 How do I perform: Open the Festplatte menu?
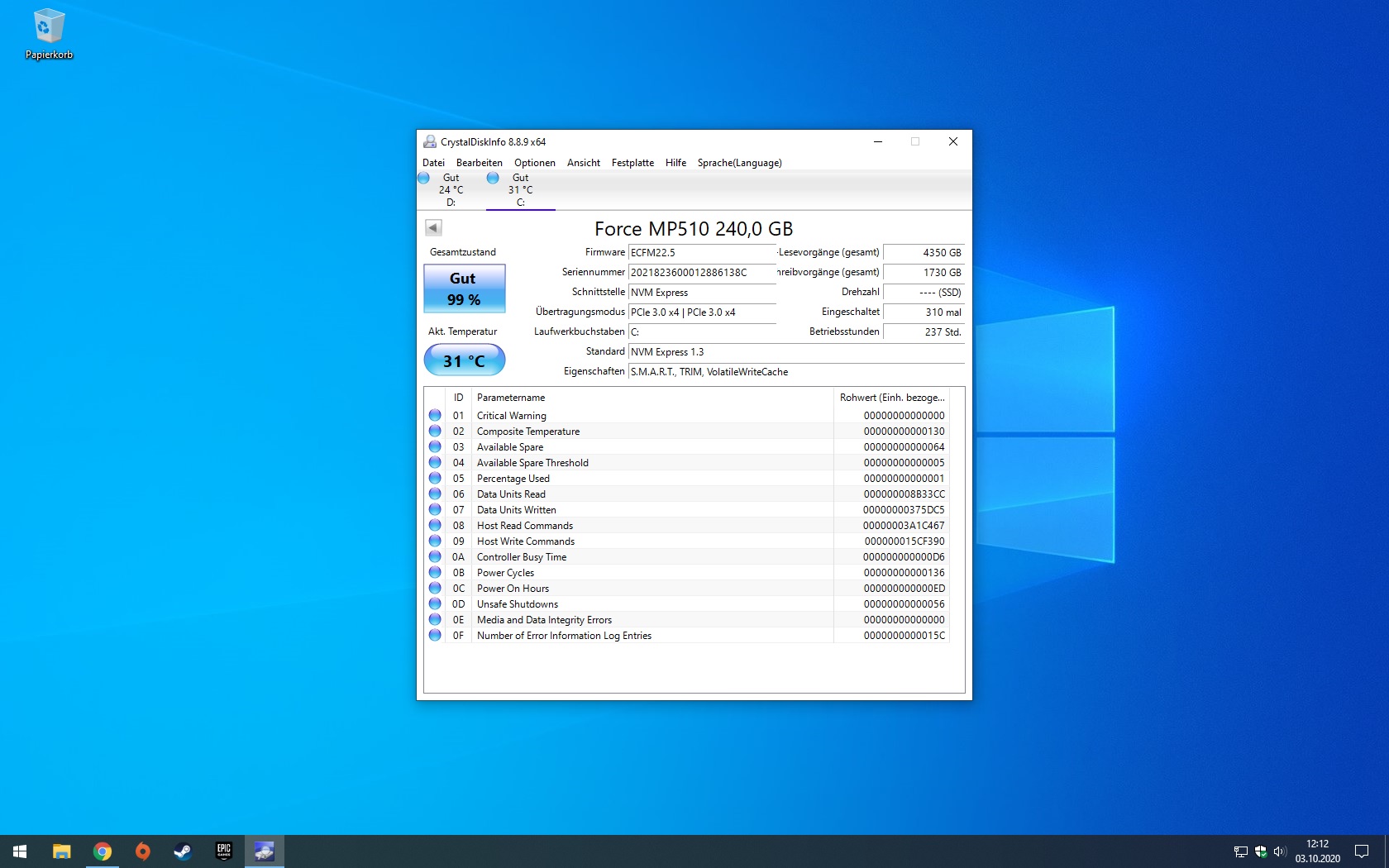(x=632, y=163)
